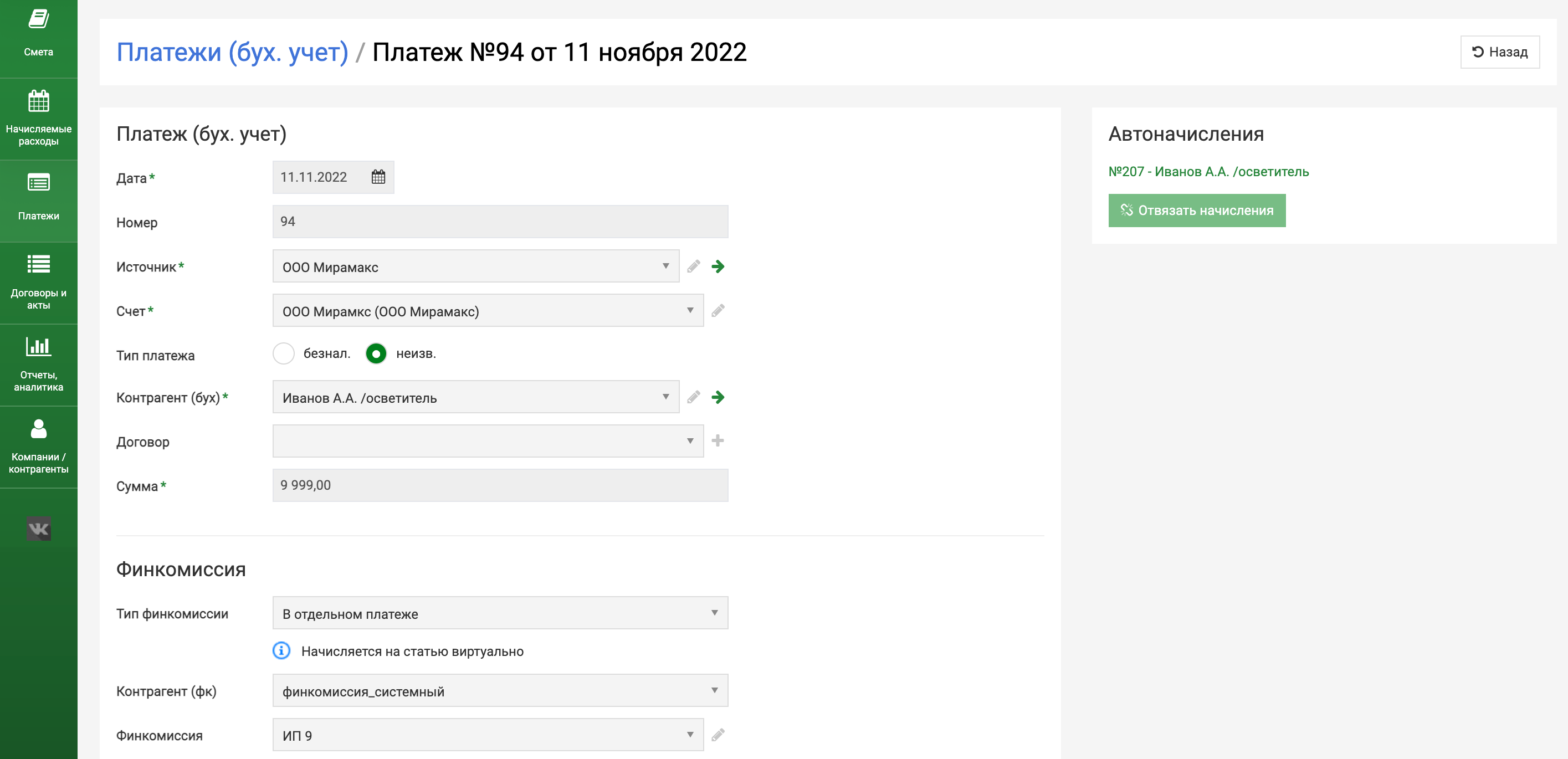Click Отвязать начисления button

click(x=1197, y=211)
